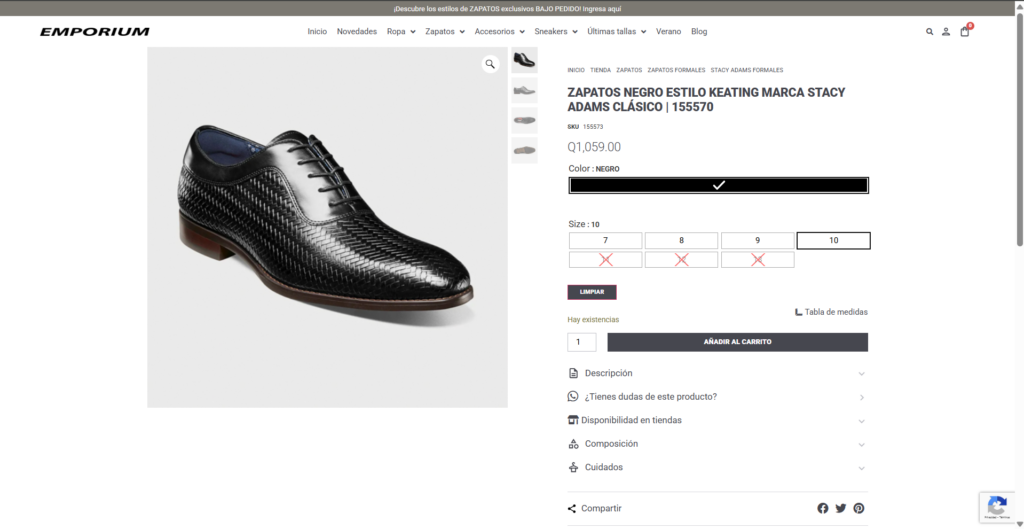Click the shapes icon next to Composición

point(573,443)
